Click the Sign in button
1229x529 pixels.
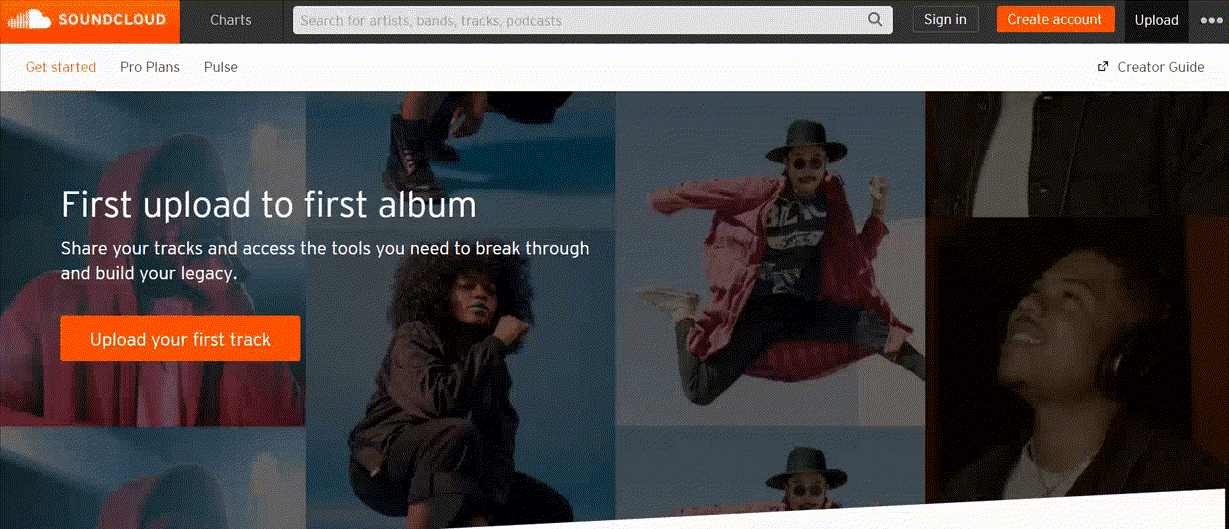point(945,20)
